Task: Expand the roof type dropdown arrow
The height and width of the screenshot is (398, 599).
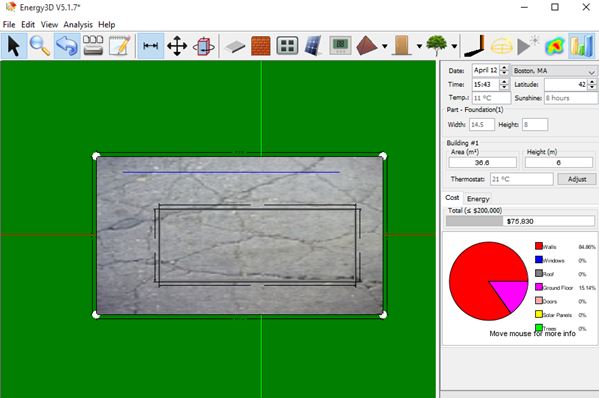Action: click(384, 46)
